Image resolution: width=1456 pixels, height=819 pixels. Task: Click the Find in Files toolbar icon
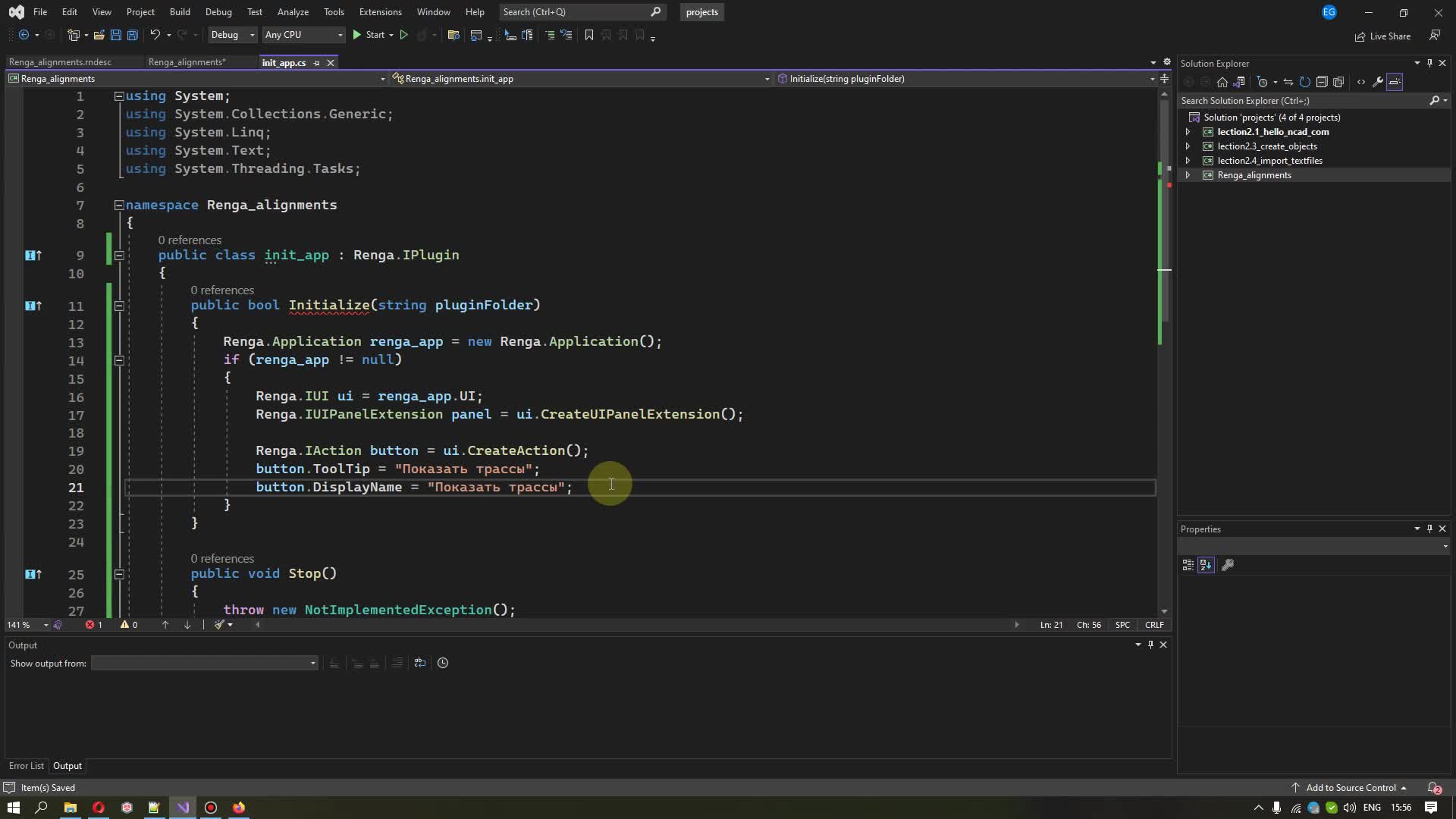point(453,35)
